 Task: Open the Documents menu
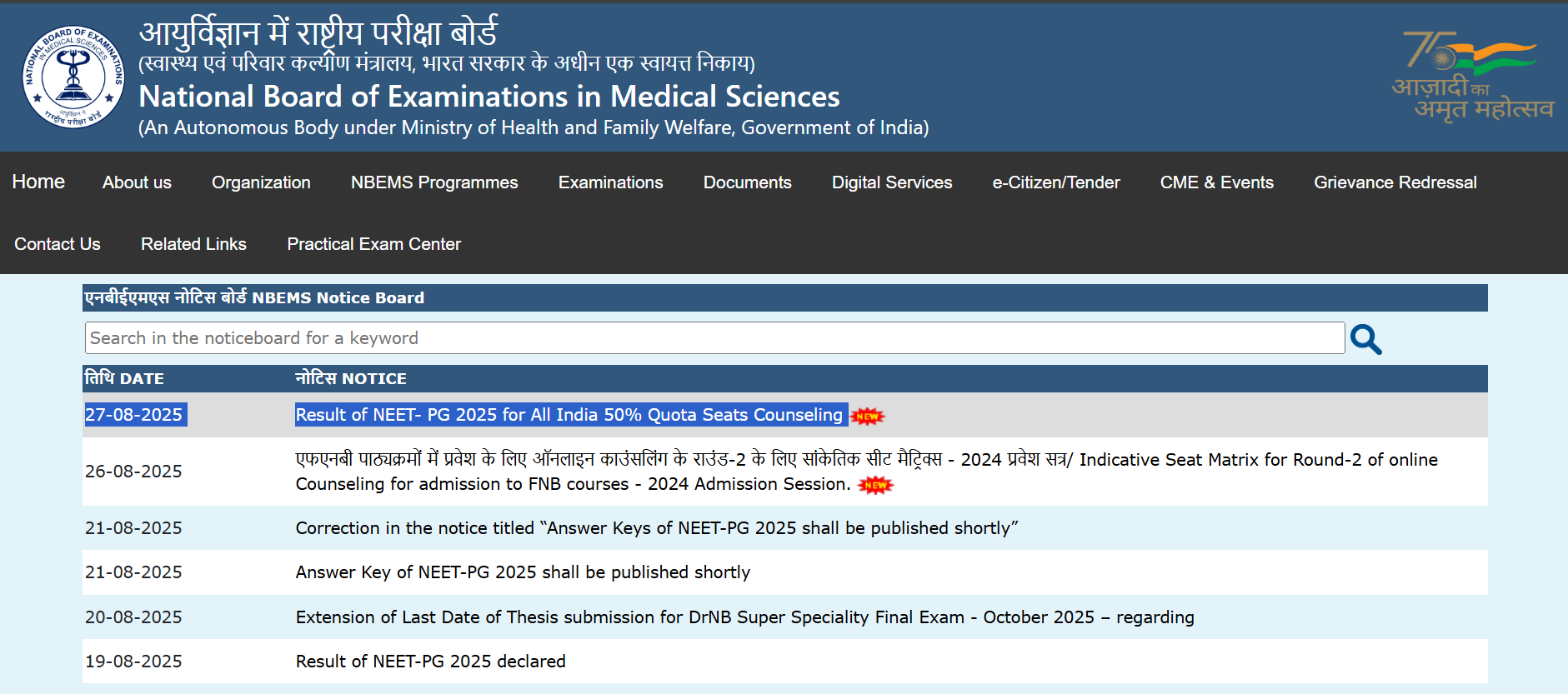(x=748, y=182)
